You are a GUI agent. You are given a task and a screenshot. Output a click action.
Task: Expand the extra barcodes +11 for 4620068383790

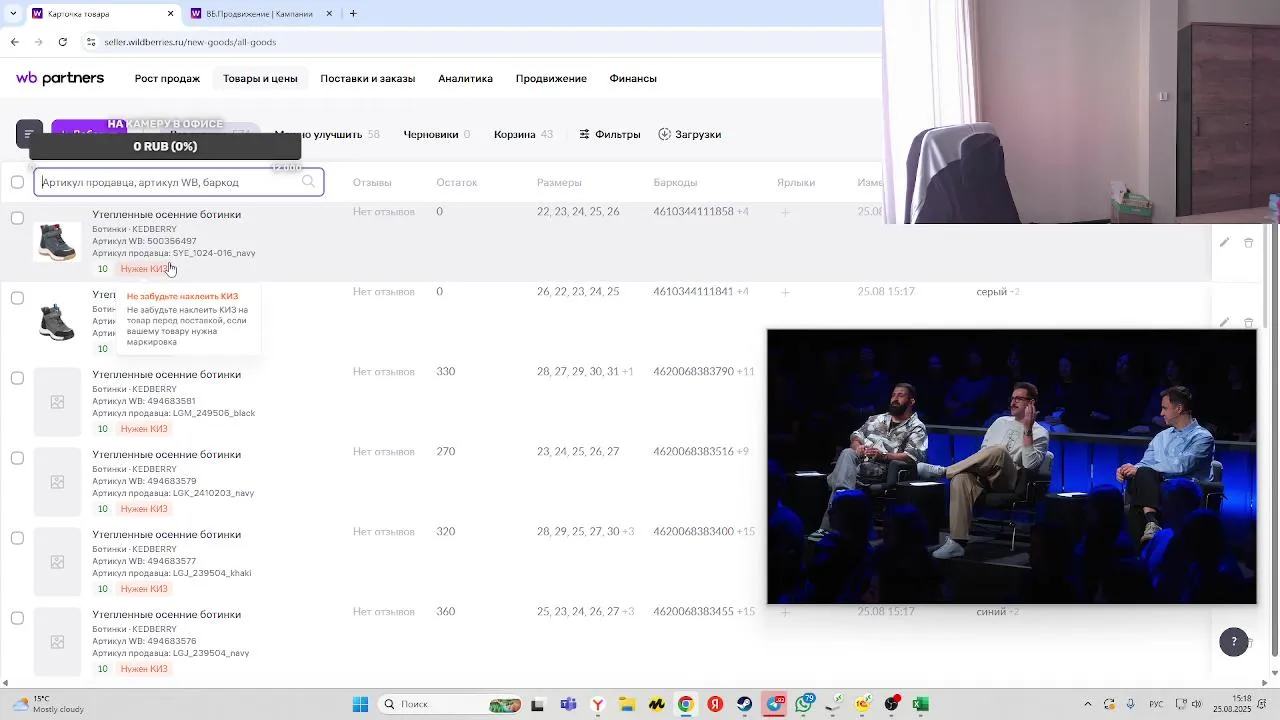[x=745, y=372]
